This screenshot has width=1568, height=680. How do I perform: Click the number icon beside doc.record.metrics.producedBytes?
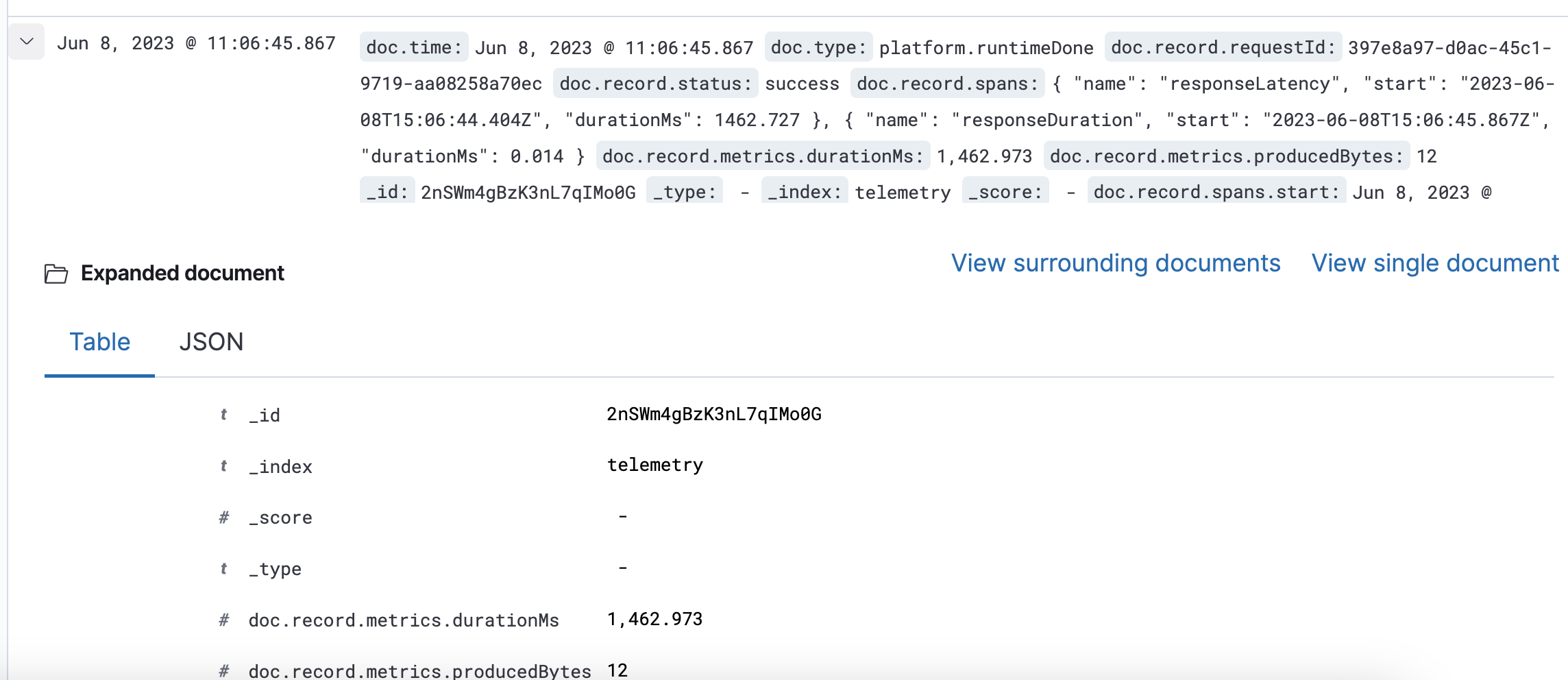click(x=223, y=670)
